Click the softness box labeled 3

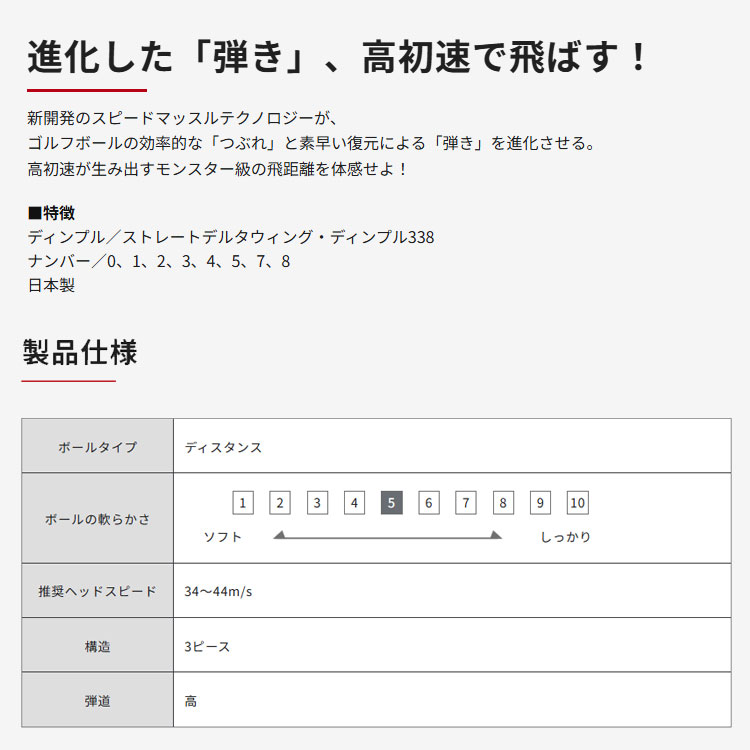318,503
